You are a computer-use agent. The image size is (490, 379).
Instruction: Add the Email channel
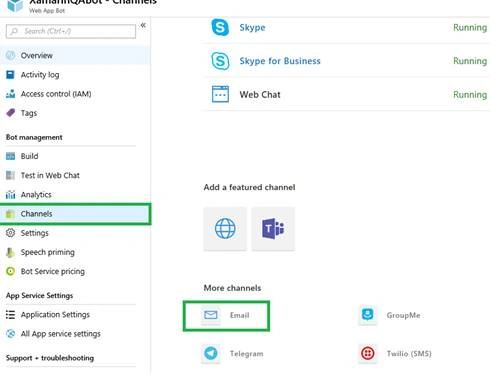(x=226, y=316)
